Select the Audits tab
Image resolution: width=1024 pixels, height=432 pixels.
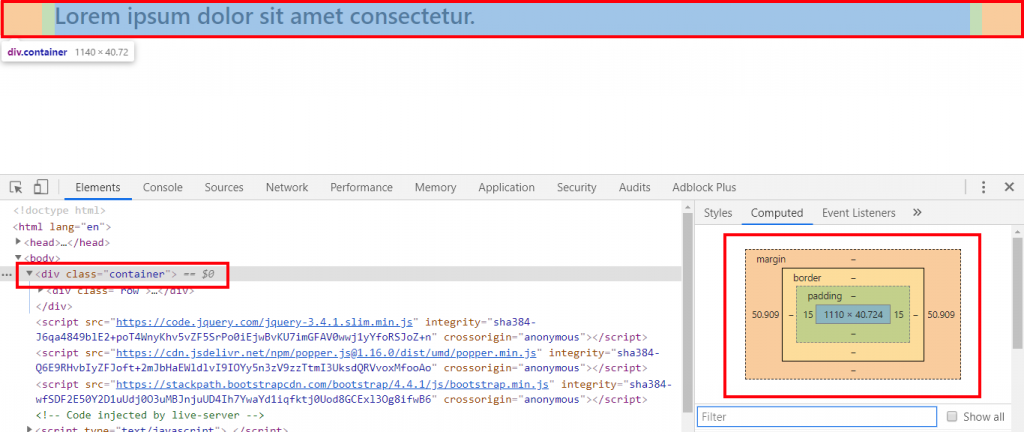[635, 187]
